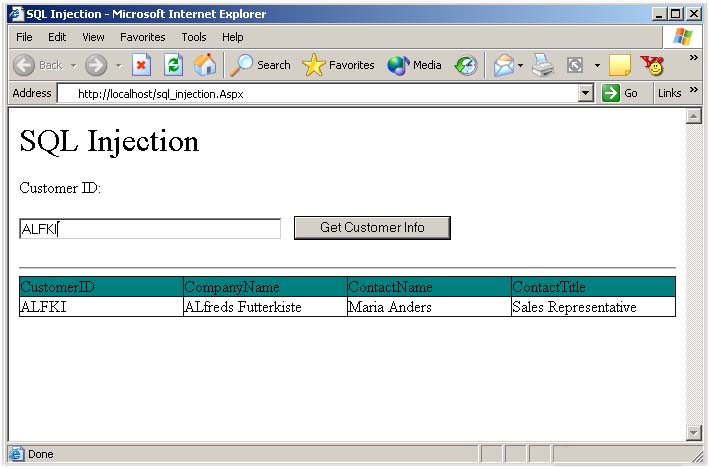Open the Tools menu
The image size is (709, 467).
[x=194, y=37]
